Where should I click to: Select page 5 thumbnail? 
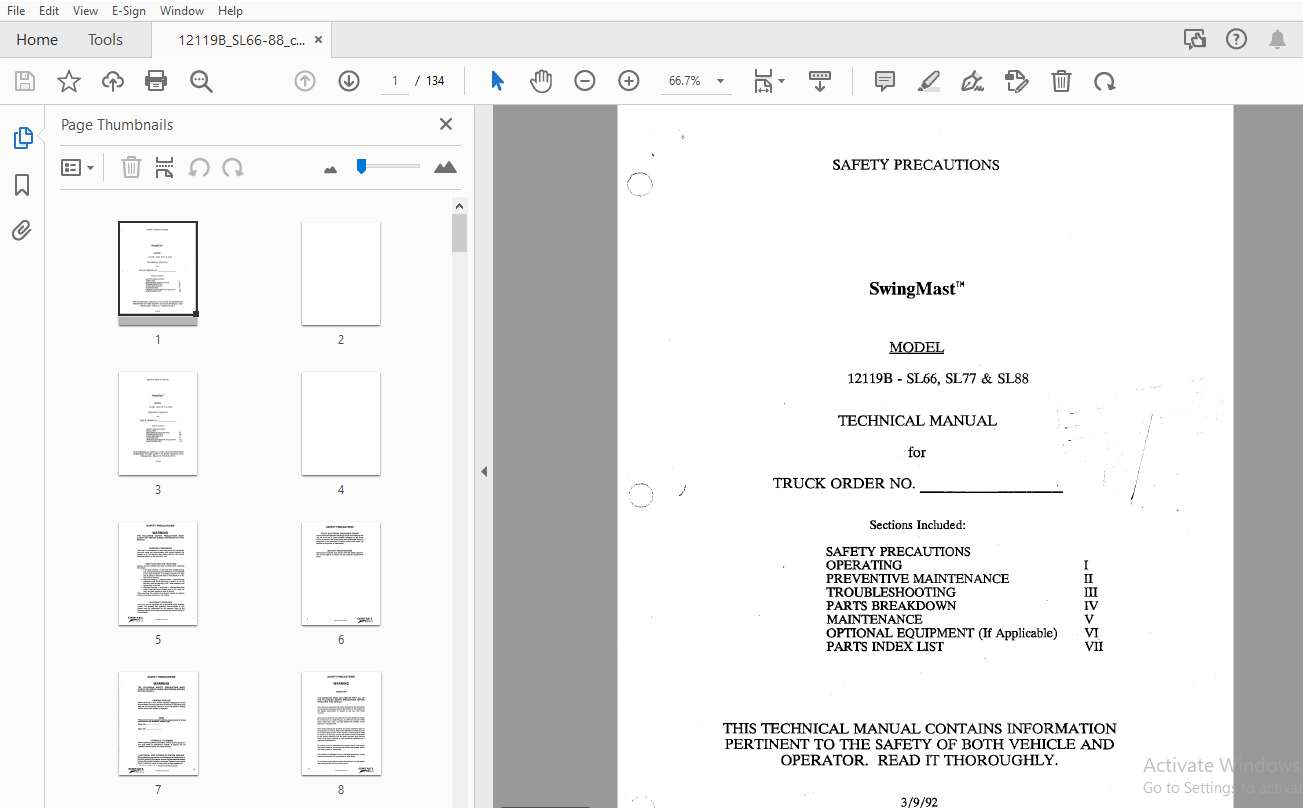pos(158,574)
